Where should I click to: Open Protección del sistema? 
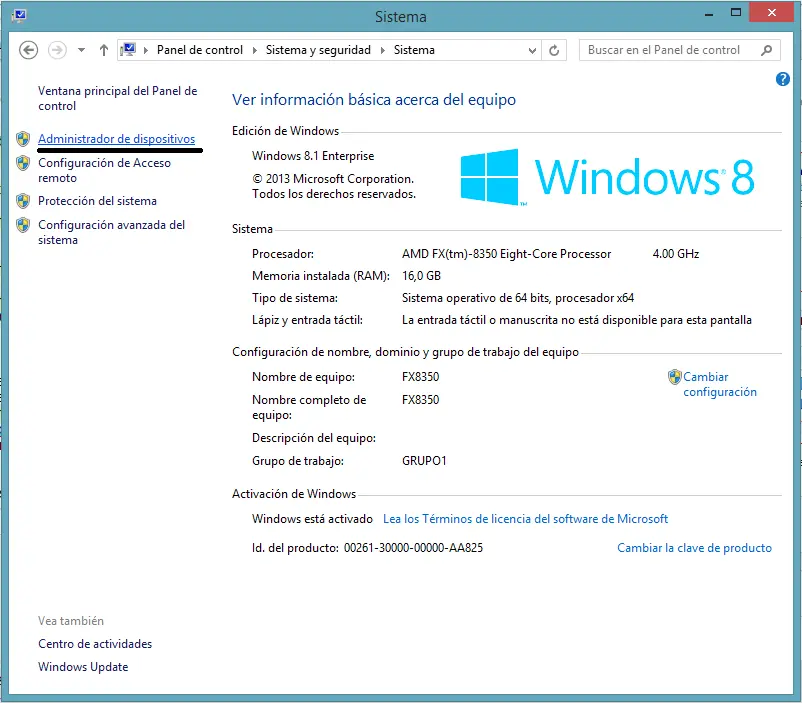coord(97,201)
